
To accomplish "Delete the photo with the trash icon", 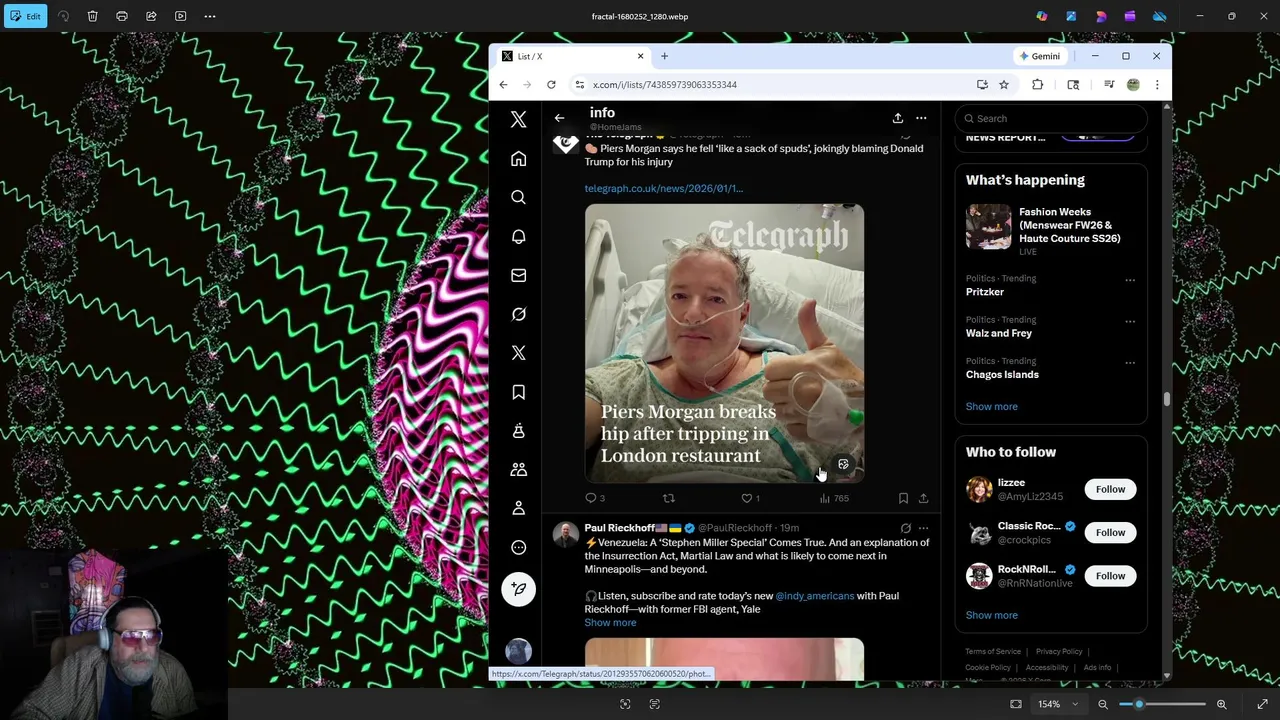I will 93,16.
